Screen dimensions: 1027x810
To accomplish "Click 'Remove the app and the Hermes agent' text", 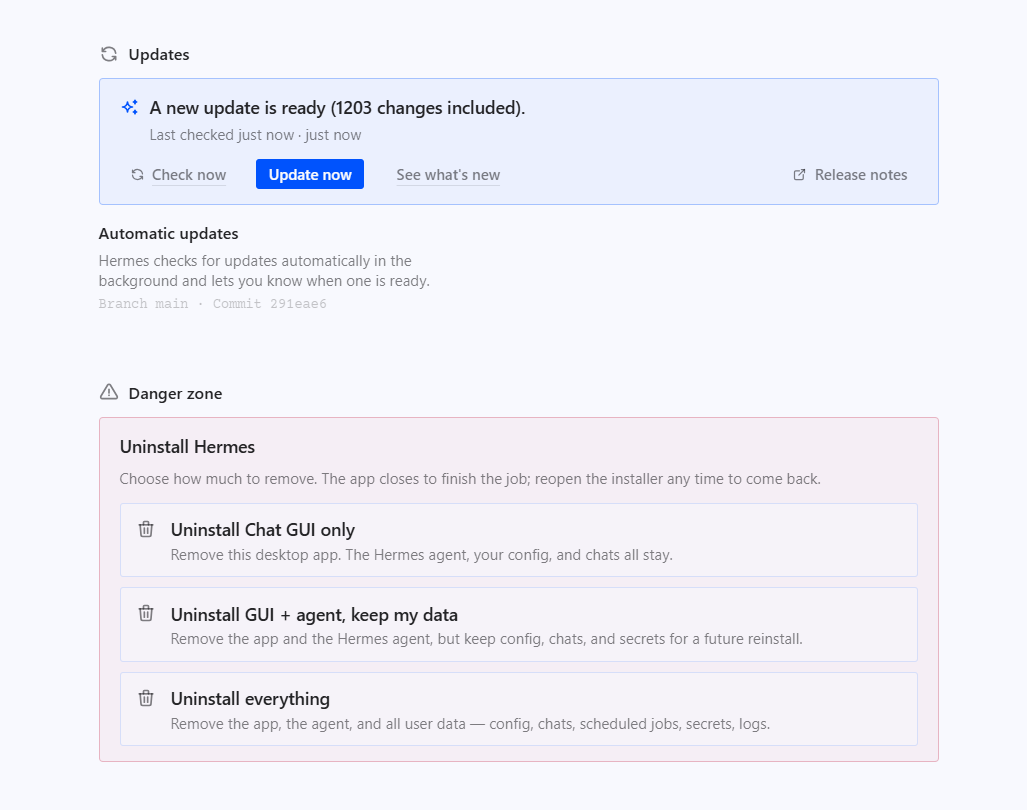I will [x=486, y=638].
